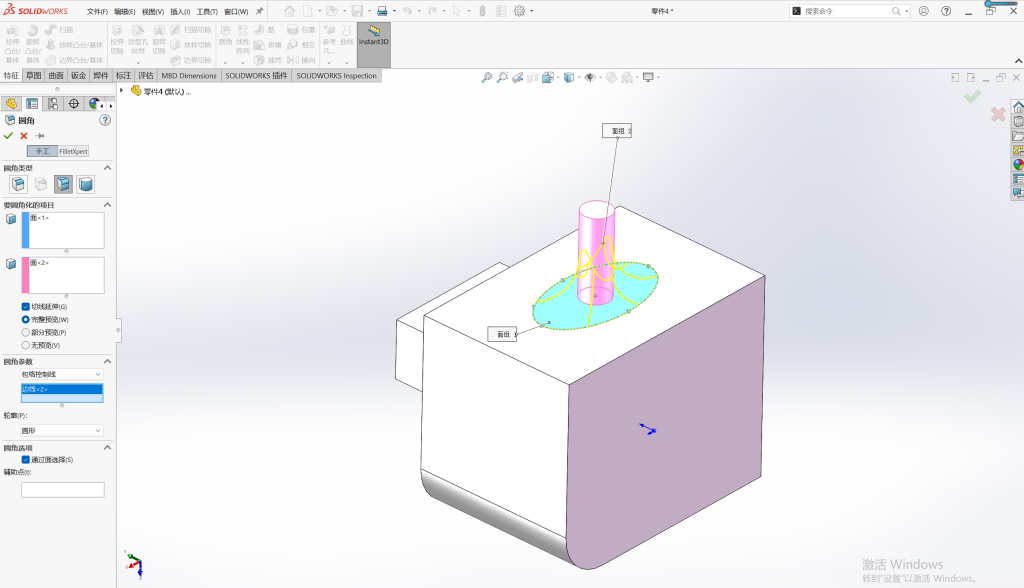Open the 圆形 profile dropdown
Viewport: 1024px width, 588px height.
click(x=62, y=431)
